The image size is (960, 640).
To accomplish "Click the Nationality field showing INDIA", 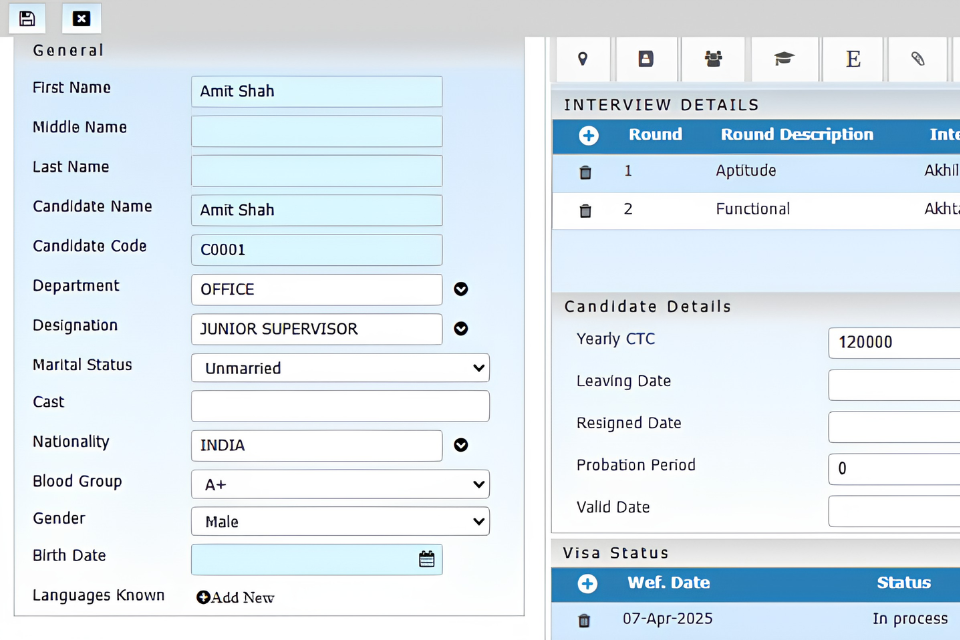I will click(x=317, y=445).
